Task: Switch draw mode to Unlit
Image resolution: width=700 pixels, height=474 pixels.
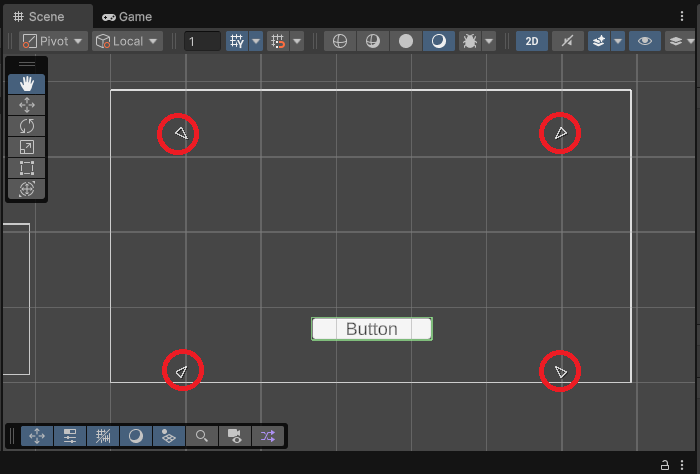Action: coord(406,42)
